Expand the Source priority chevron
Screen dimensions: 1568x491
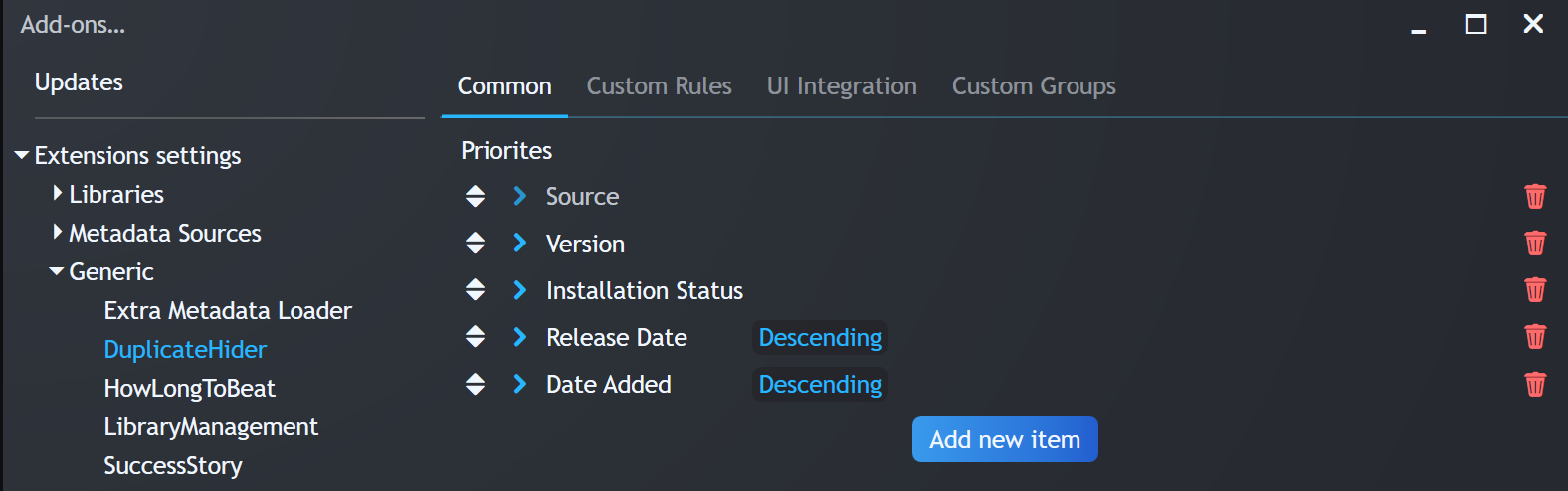coord(519,196)
